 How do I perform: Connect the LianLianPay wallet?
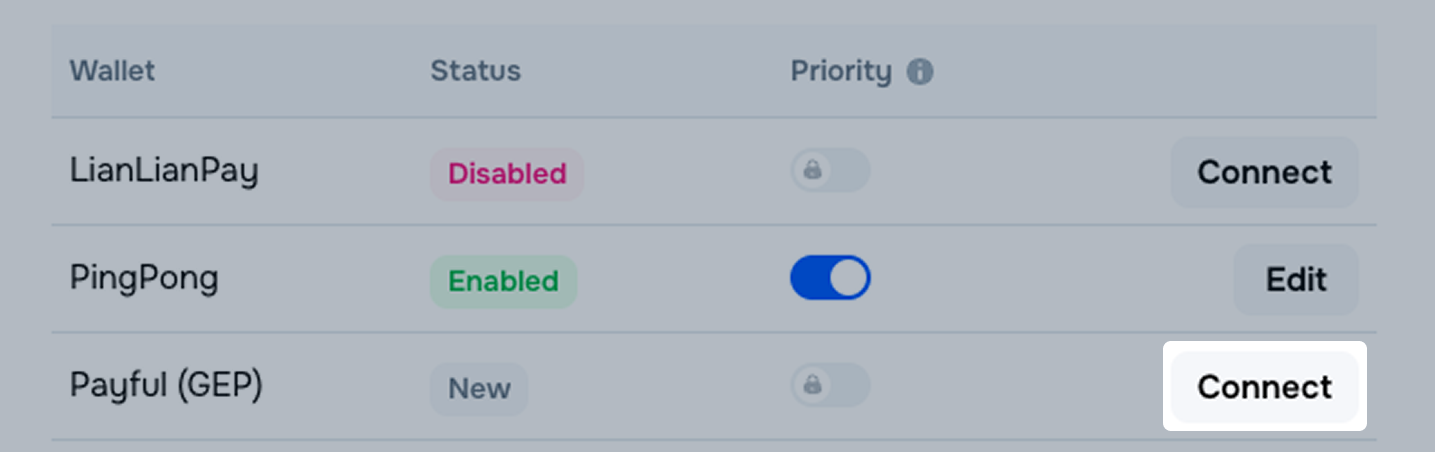click(x=1264, y=172)
